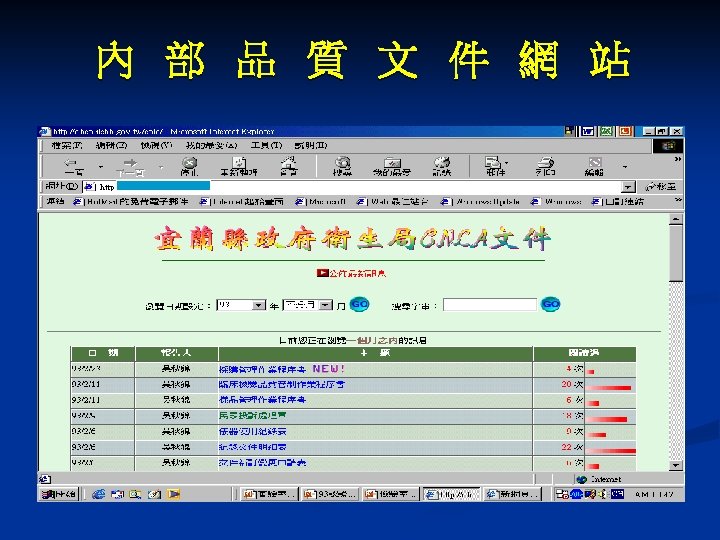Click the page search text field

(490, 305)
